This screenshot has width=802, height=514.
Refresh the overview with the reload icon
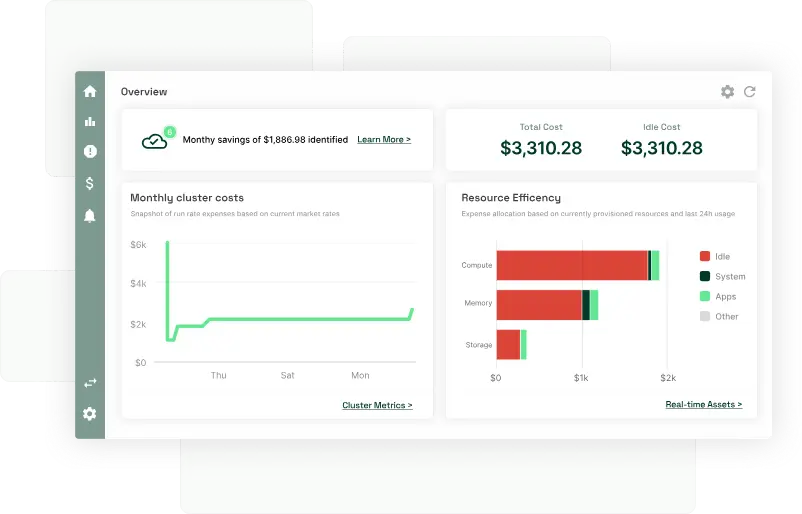coord(750,92)
